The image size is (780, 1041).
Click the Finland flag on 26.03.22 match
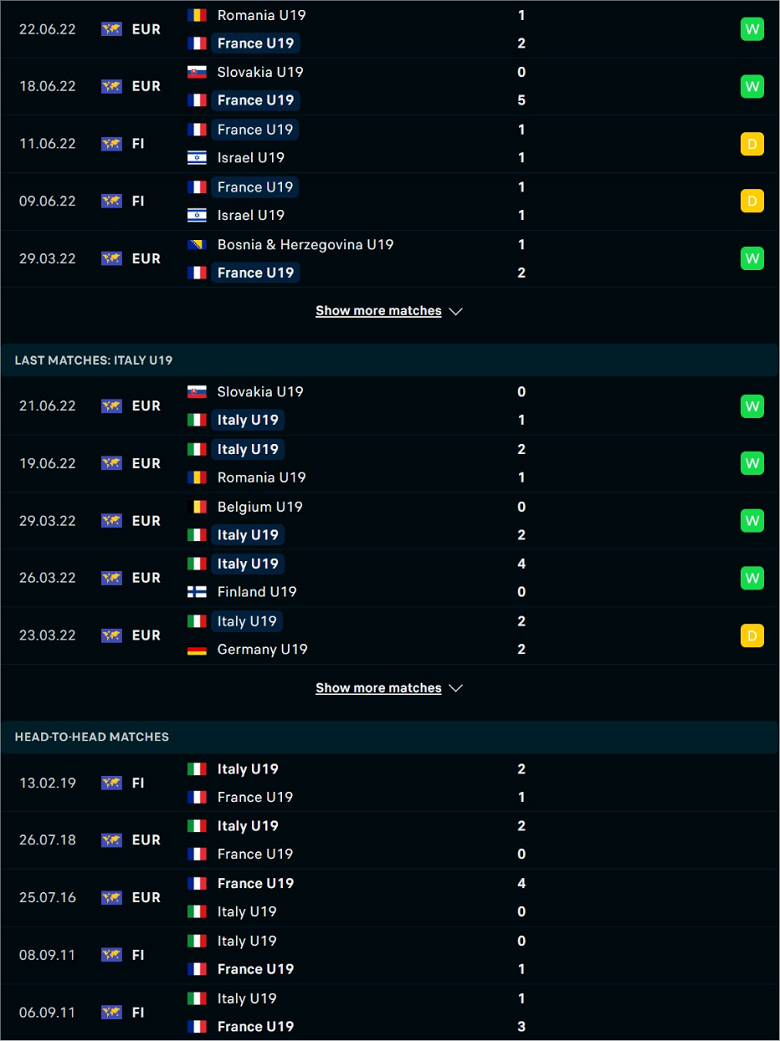coord(197,592)
